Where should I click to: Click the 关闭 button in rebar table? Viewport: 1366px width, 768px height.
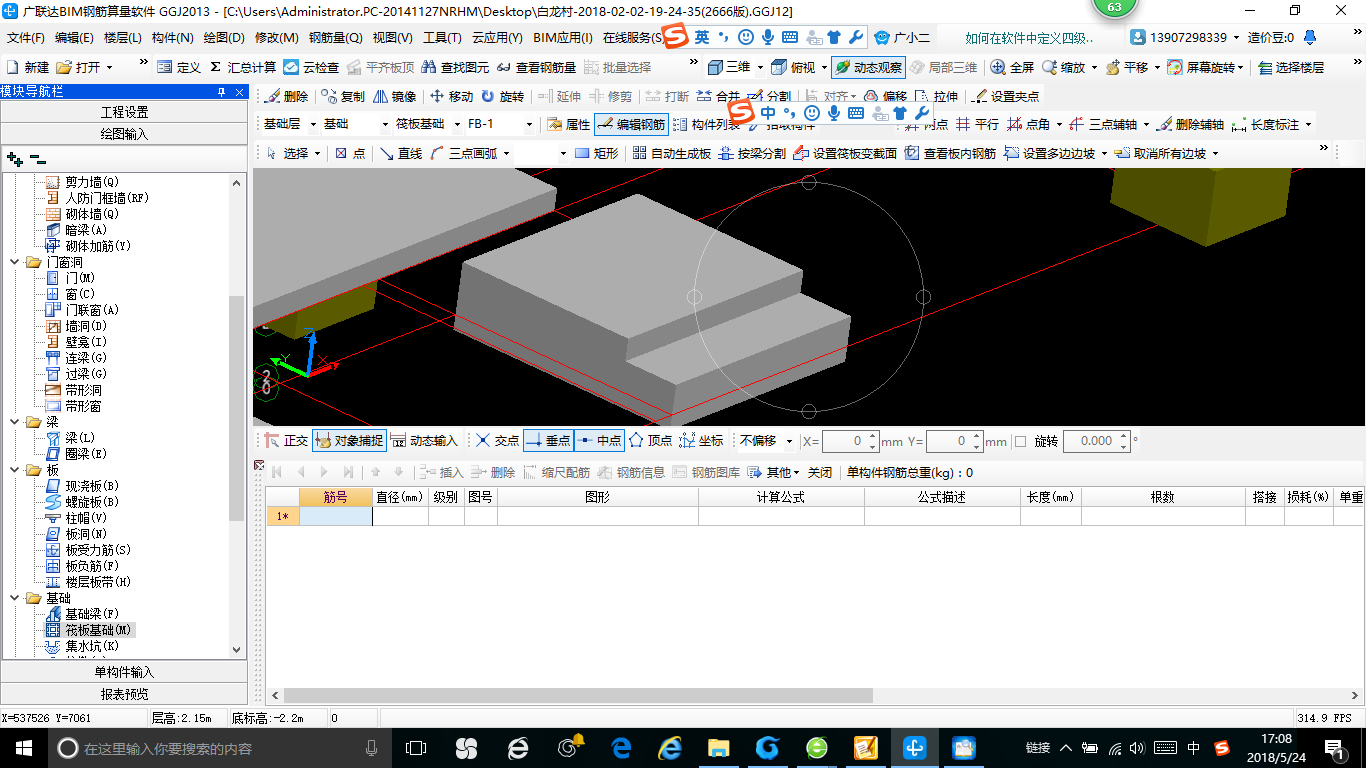820,472
